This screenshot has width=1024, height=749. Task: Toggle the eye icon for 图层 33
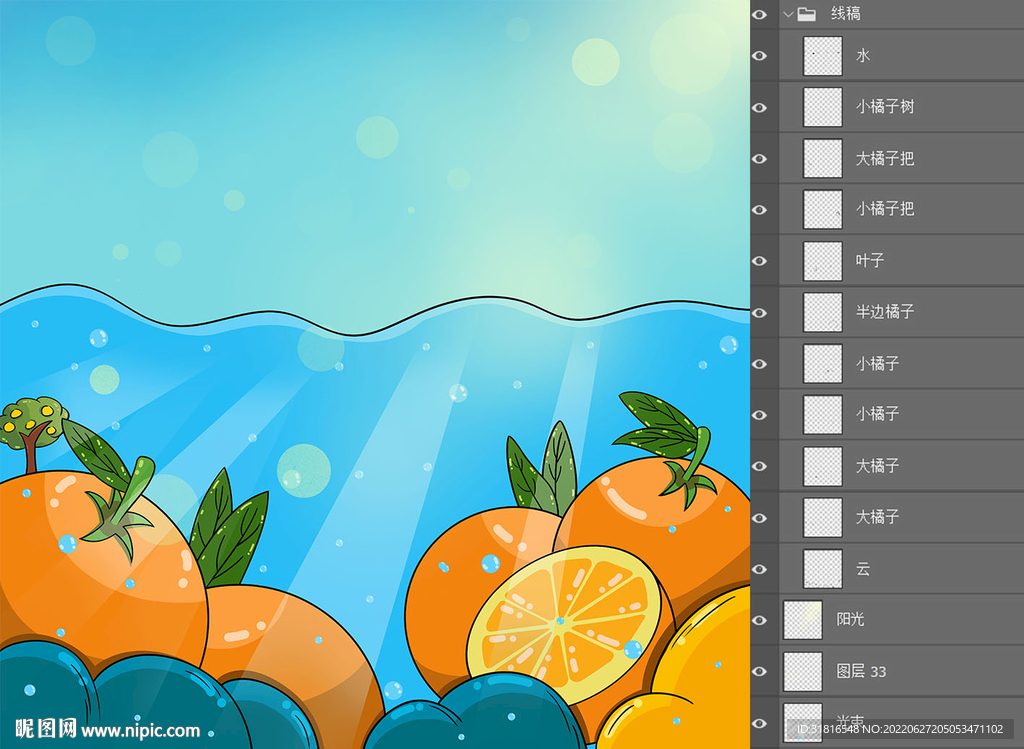click(x=760, y=671)
